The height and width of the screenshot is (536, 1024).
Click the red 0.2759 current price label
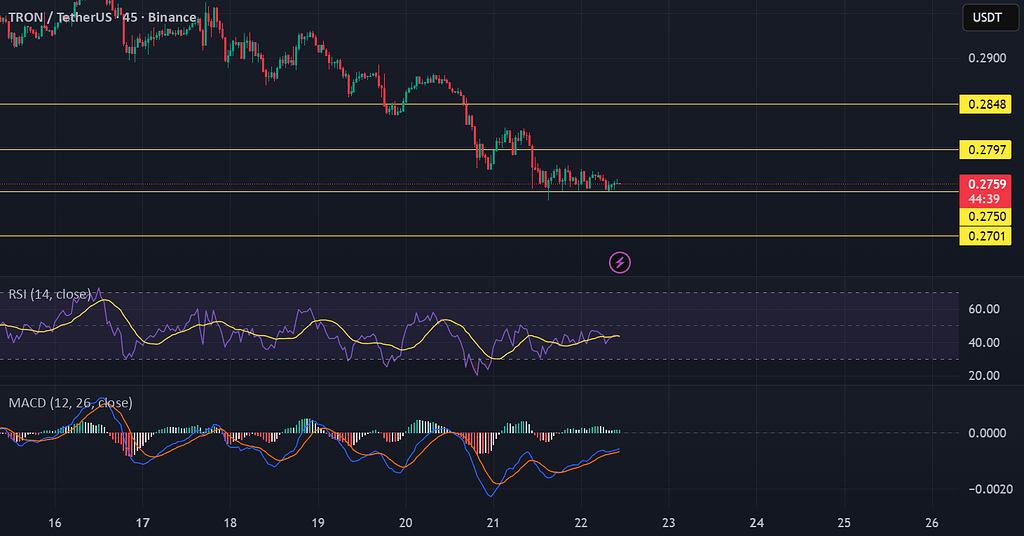(x=985, y=184)
